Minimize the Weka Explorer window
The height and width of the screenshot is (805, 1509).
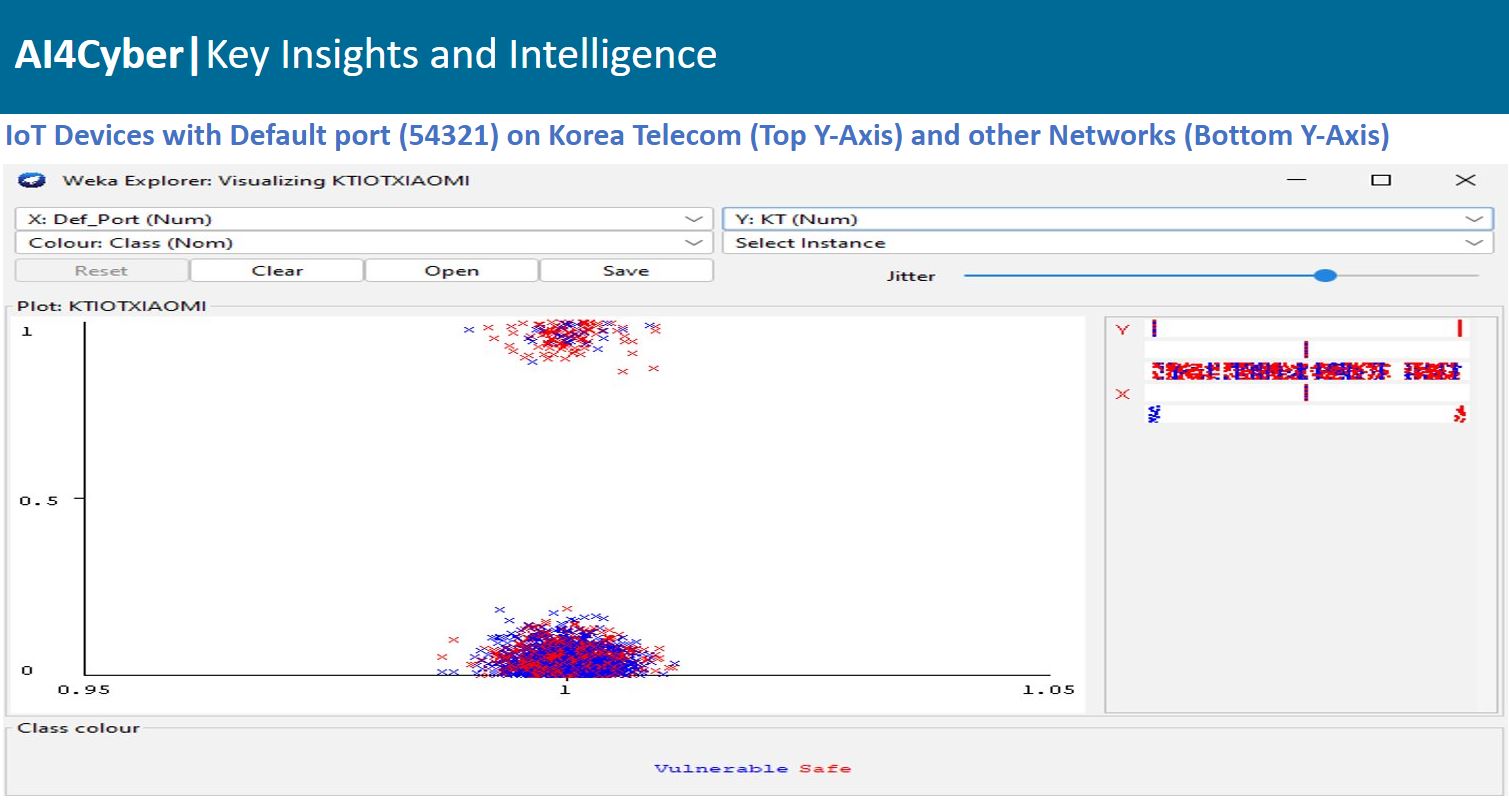pyautogui.click(x=1297, y=180)
